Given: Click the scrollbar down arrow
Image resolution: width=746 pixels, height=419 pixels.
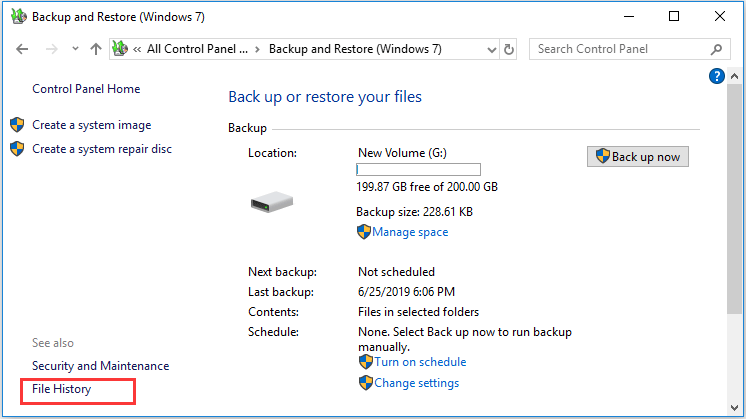Looking at the screenshot, I should 734,408.
